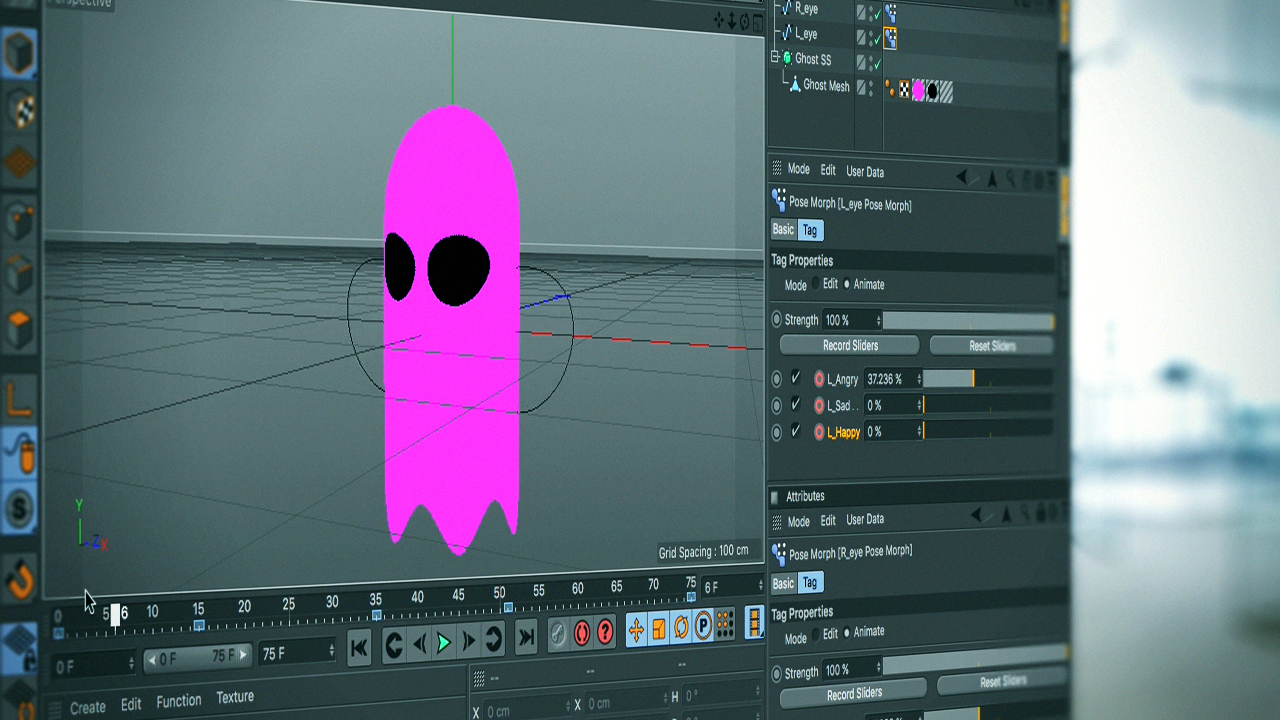
Task: Click the red autokeying record icon
Action: [582, 631]
